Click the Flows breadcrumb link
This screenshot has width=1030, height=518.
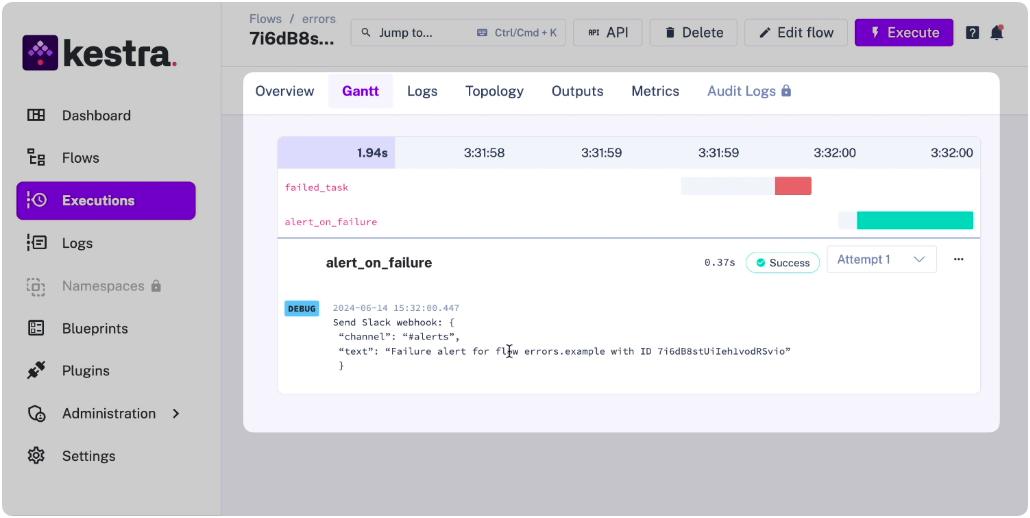(265, 18)
